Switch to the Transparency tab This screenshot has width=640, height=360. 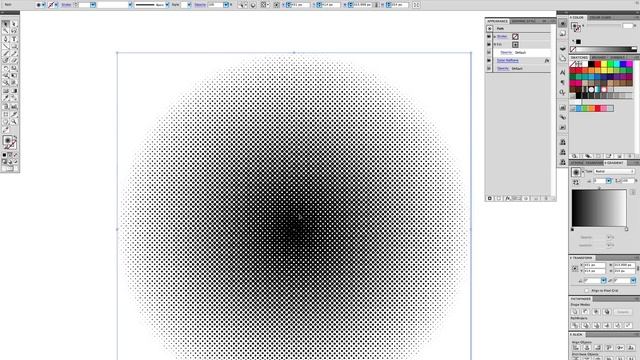(x=593, y=163)
